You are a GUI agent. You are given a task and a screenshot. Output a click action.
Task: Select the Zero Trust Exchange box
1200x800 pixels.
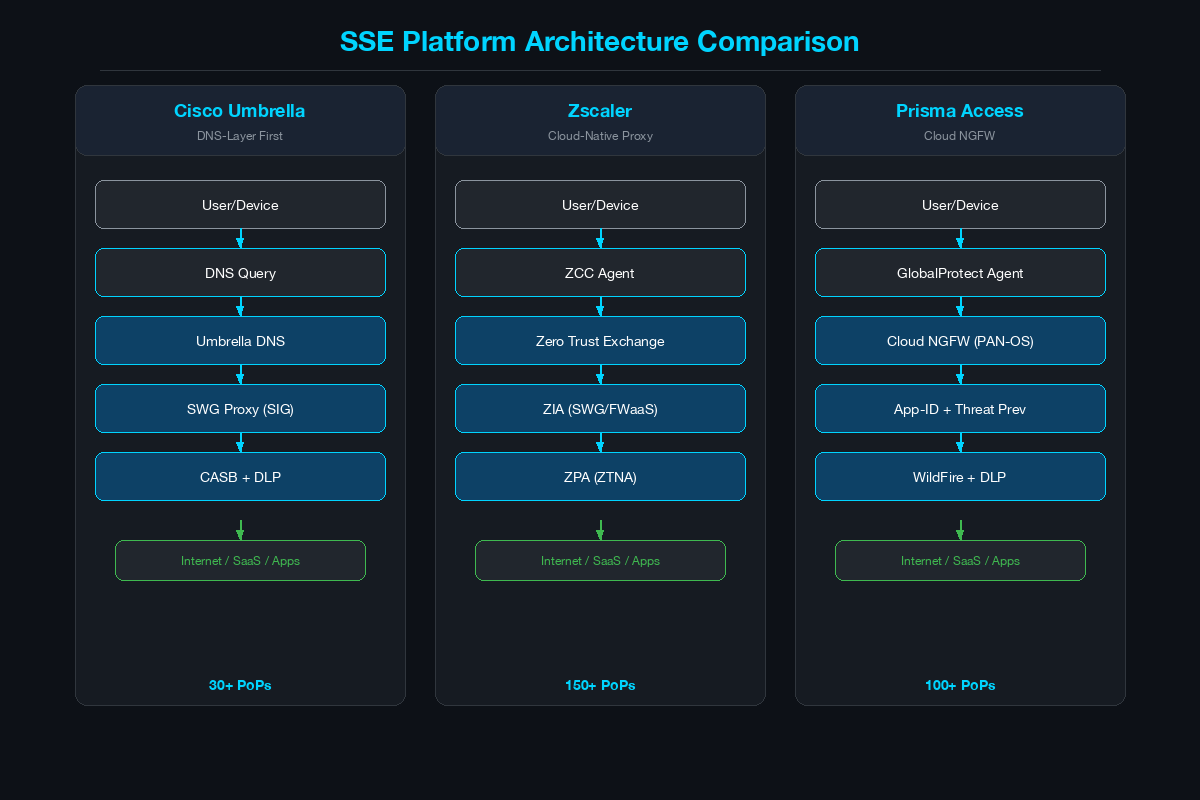(600, 341)
